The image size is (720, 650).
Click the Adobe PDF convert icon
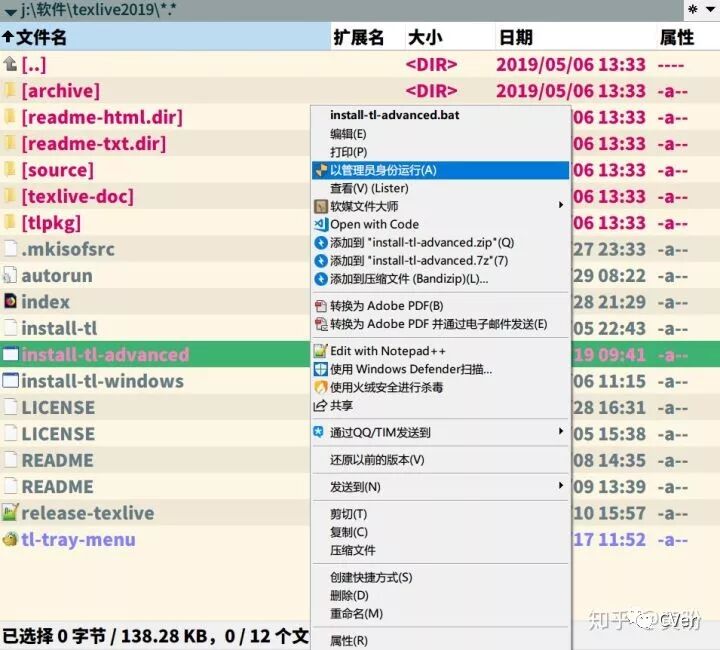(321, 306)
